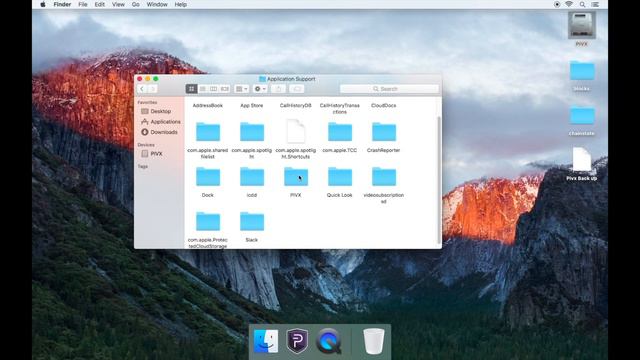Open the Slack folder
This screenshot has height=360, width=640.
click(x=252, y=222)
